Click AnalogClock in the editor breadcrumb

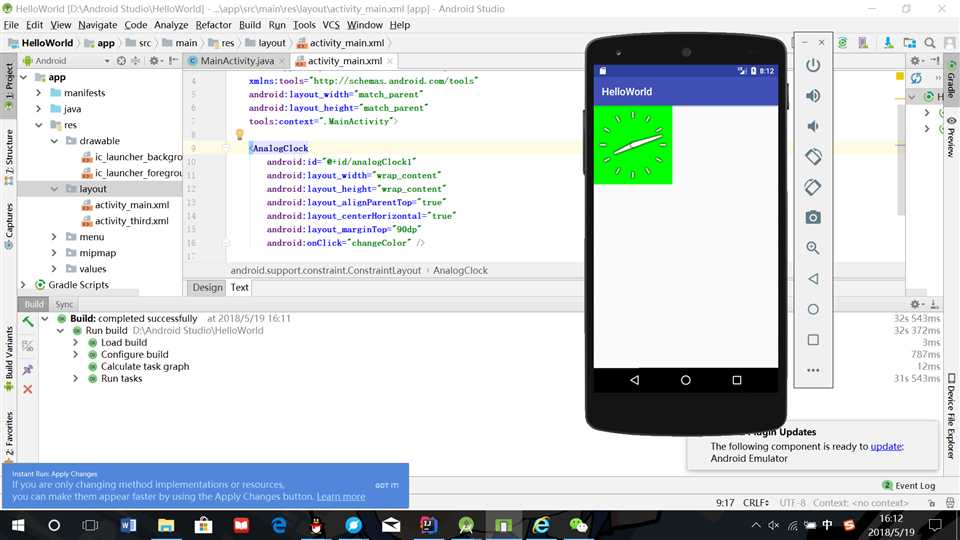(x=460, y=270)
